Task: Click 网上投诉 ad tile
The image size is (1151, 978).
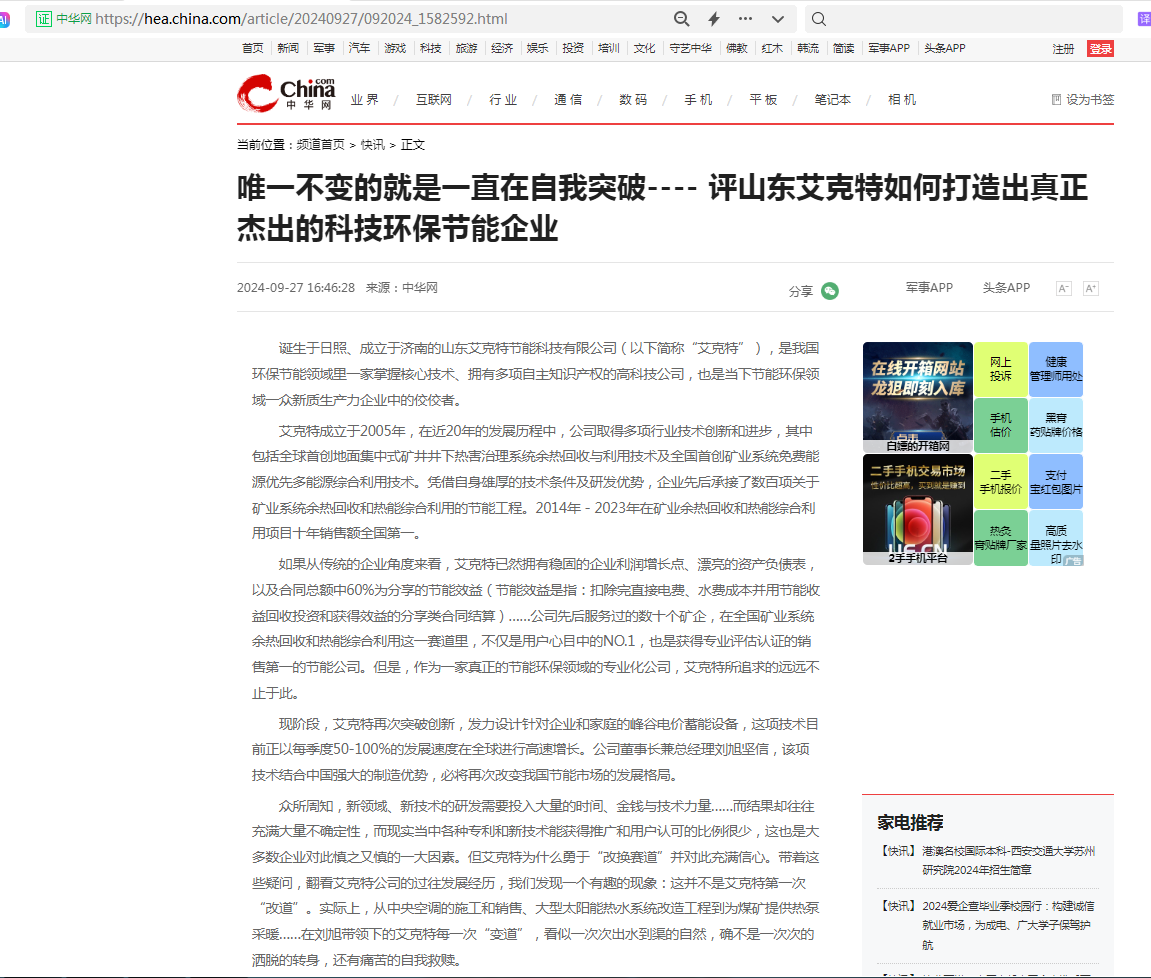Action: 1001,369
